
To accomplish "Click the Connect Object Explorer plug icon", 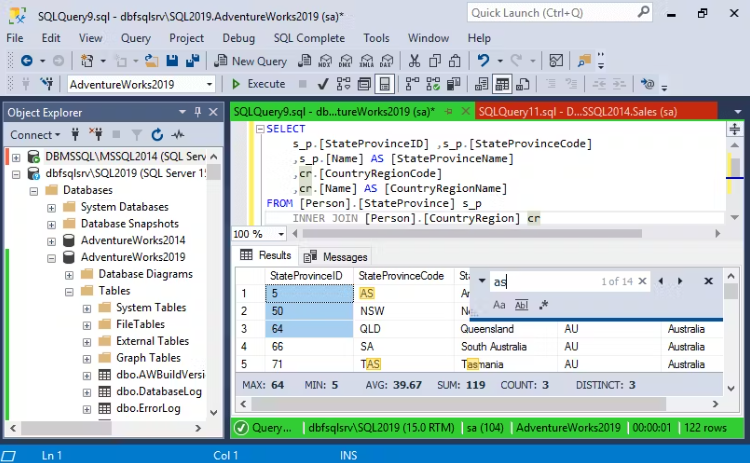I will click(x=75, y=135).
